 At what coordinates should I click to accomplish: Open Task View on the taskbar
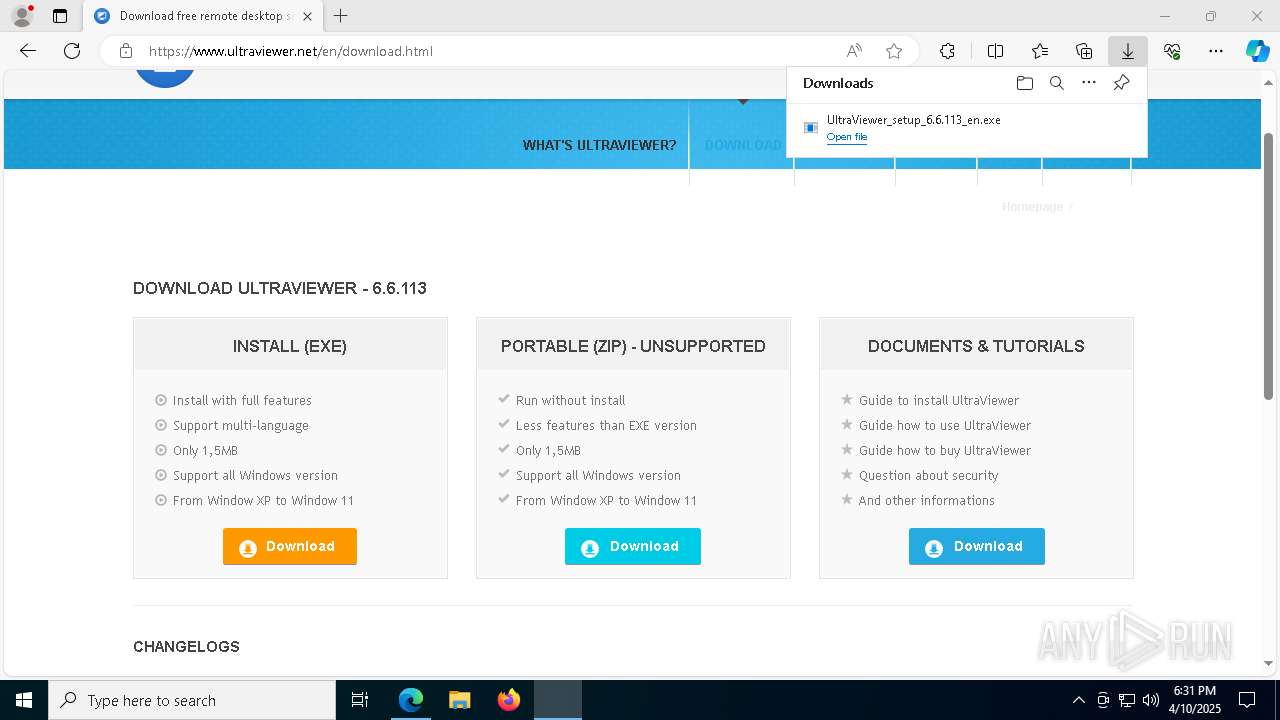click(x=360, y=700)
